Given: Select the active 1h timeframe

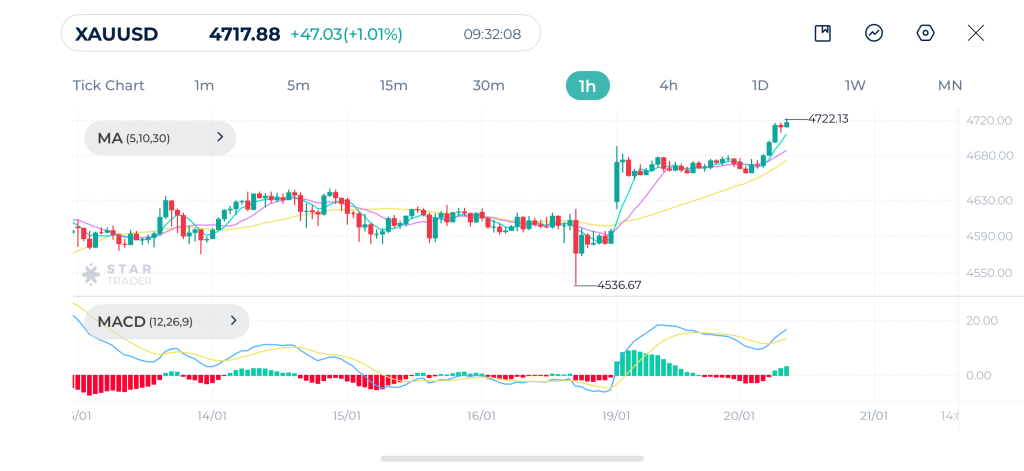Looking at the screenshot, I should pyautogui.click(x=587, y=86).
